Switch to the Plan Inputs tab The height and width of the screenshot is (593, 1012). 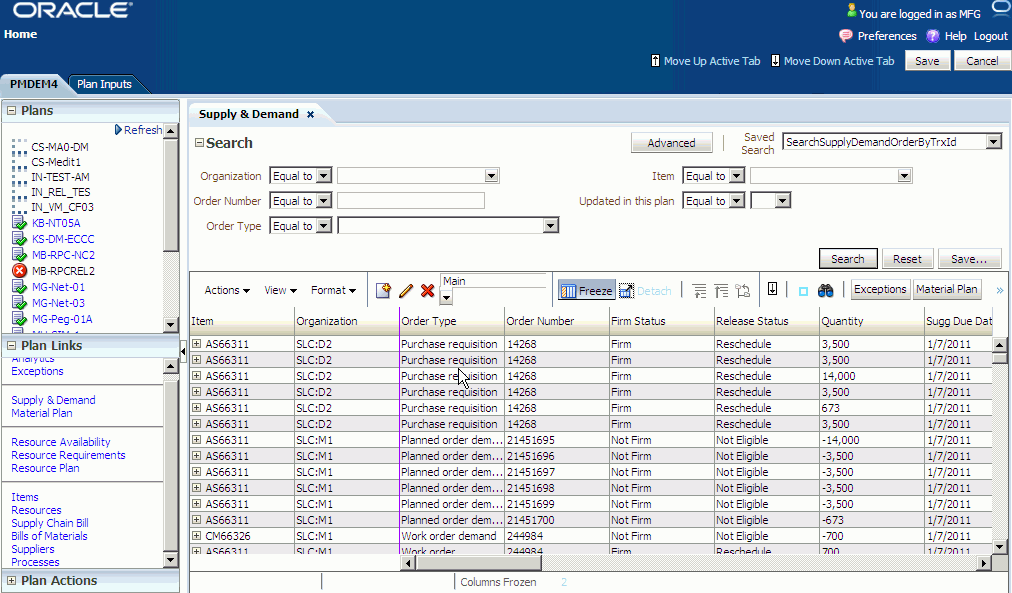pyautogui.click(x=105, y=84)
